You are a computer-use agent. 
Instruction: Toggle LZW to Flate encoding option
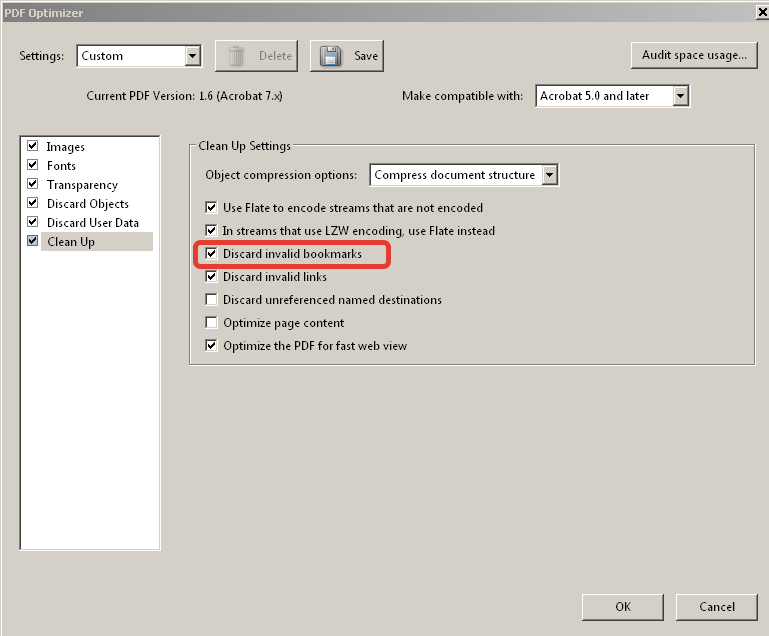(x=211, y=230)
